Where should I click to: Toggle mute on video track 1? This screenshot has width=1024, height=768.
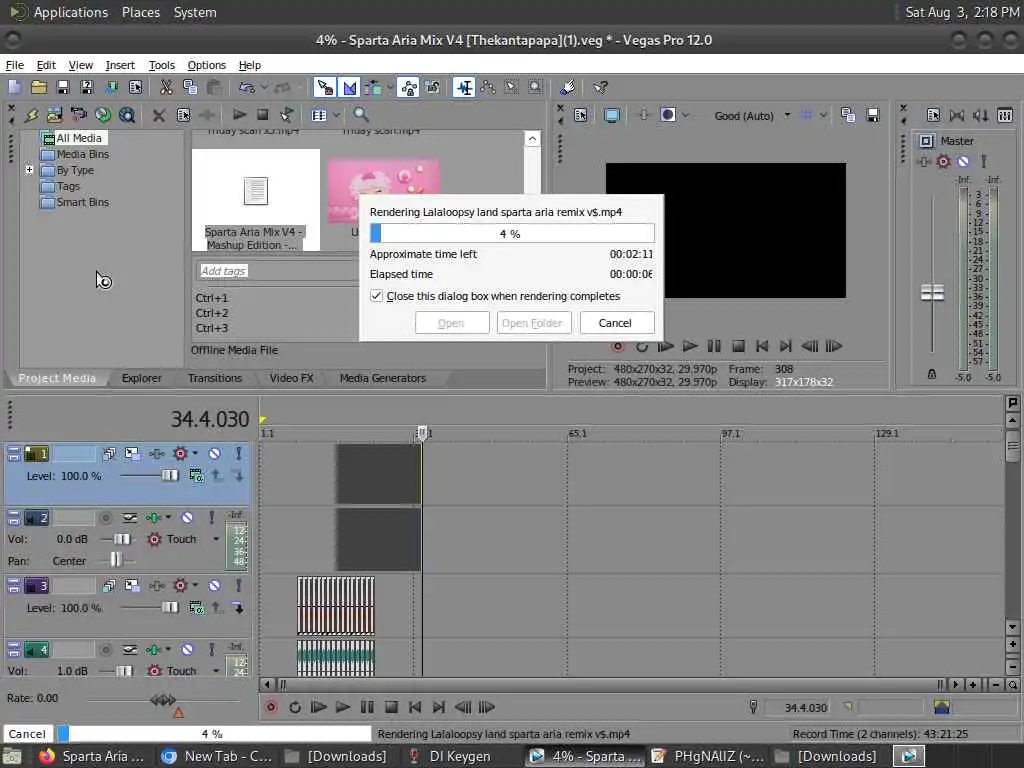pyautogui.click(x=214, y=454)
